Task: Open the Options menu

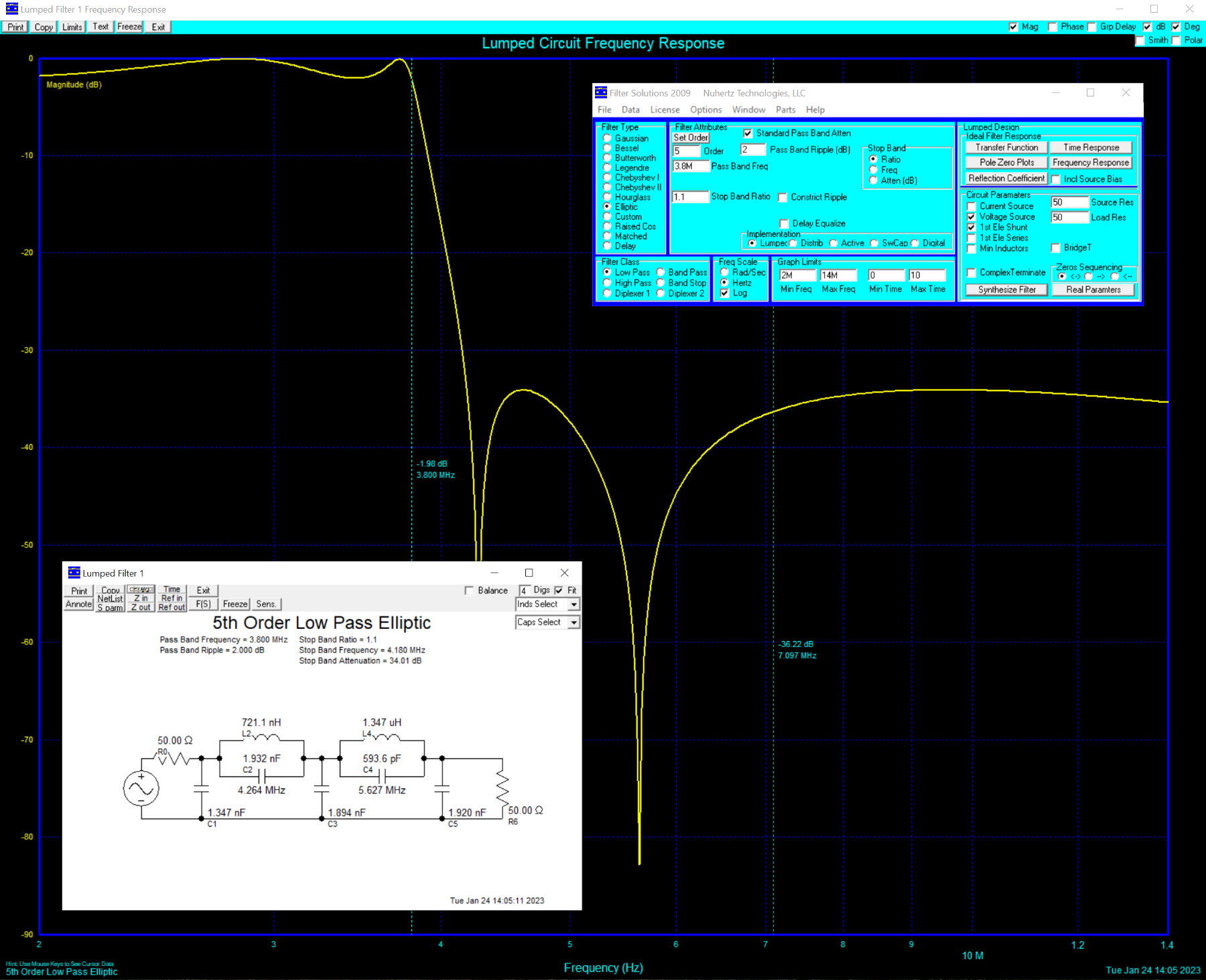Action: 706,110
